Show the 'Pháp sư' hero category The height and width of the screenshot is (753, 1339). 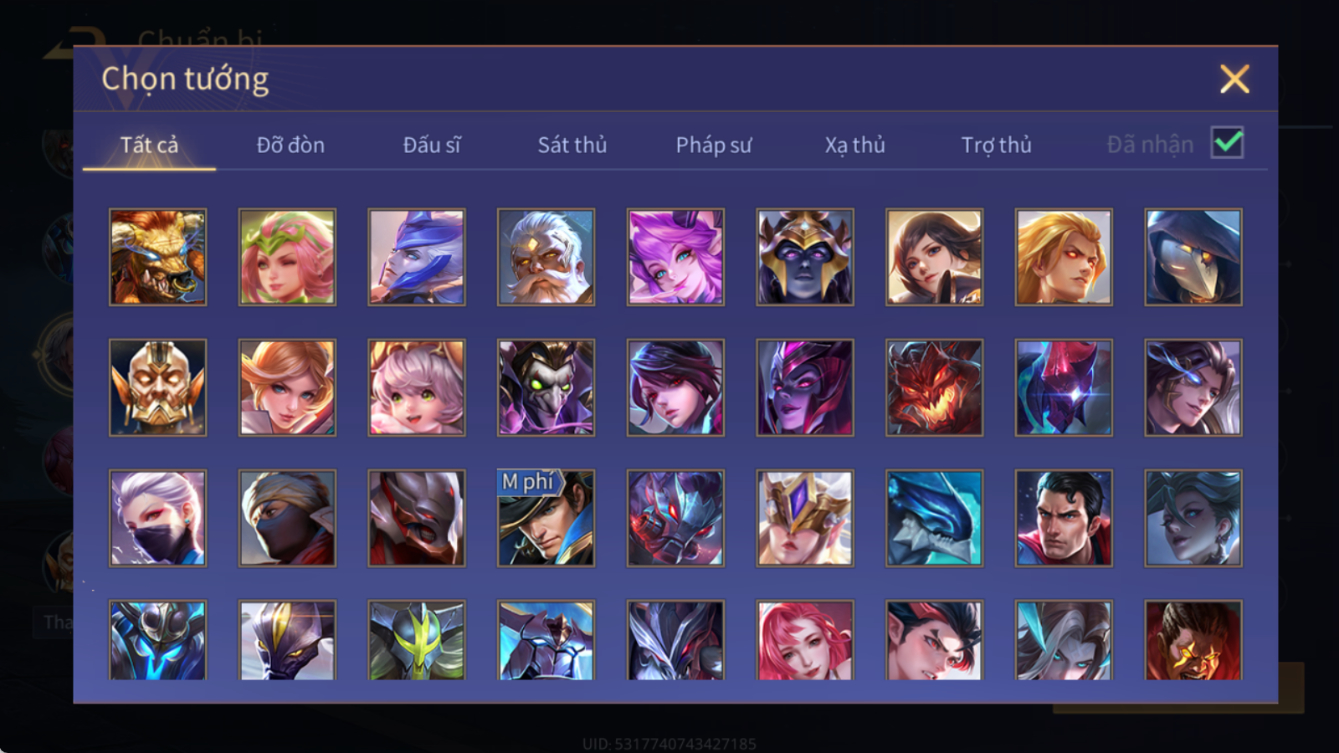click(714, 145)
